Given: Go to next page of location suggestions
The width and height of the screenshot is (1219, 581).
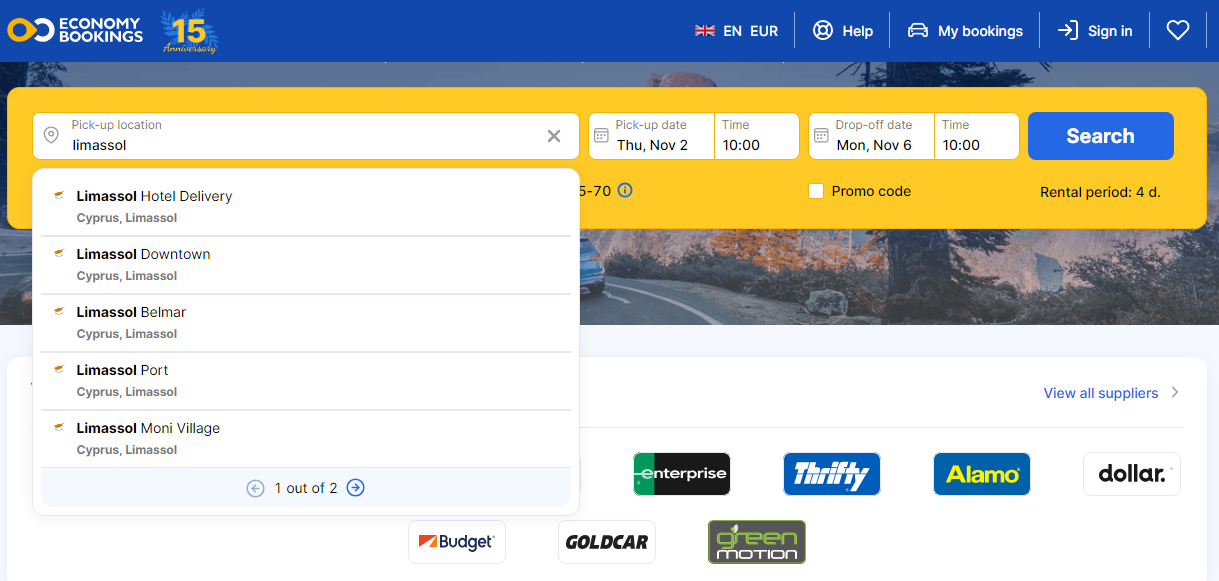Looking at the screenshot, I should pos(356,488).
